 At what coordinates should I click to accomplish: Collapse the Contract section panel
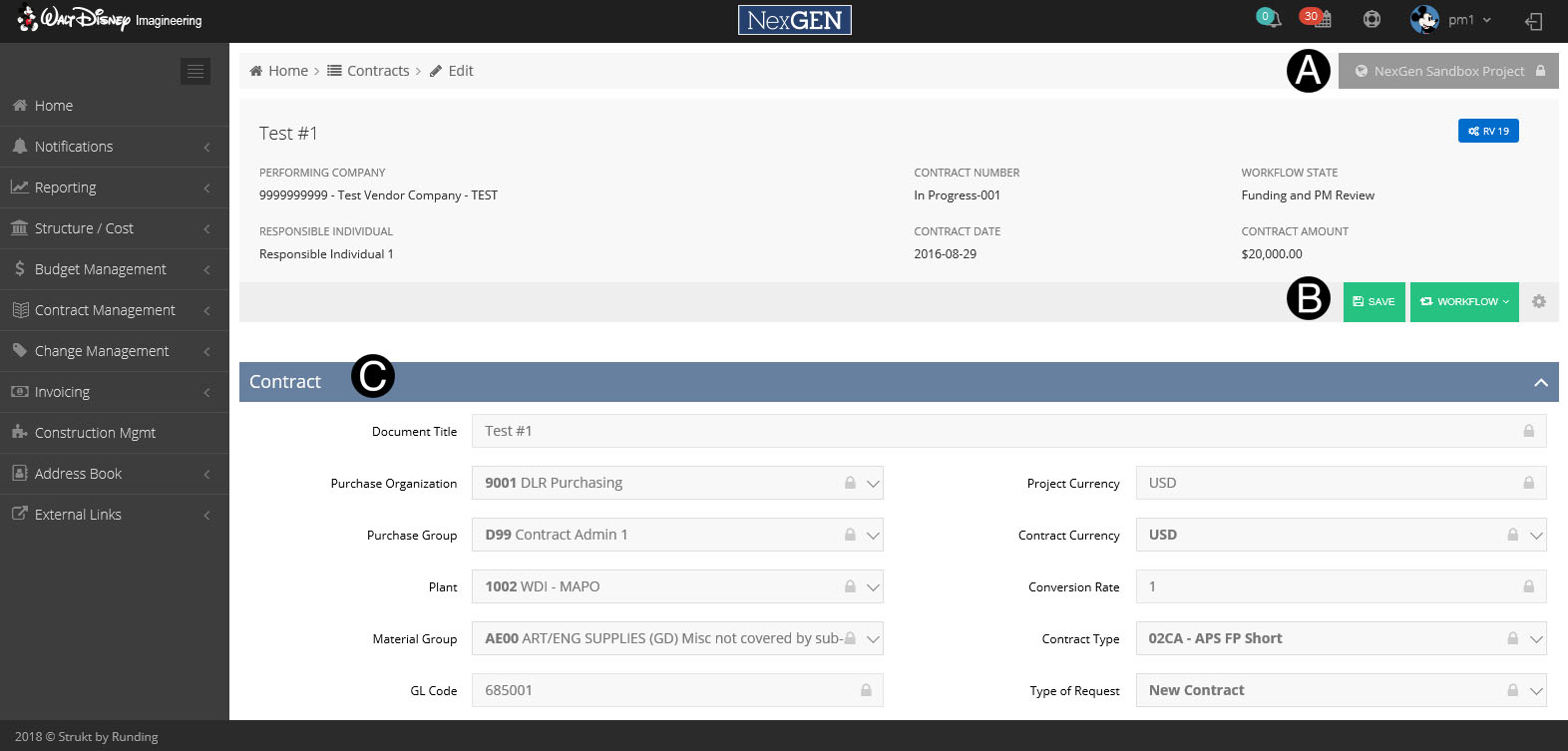tap(1540, 382)
